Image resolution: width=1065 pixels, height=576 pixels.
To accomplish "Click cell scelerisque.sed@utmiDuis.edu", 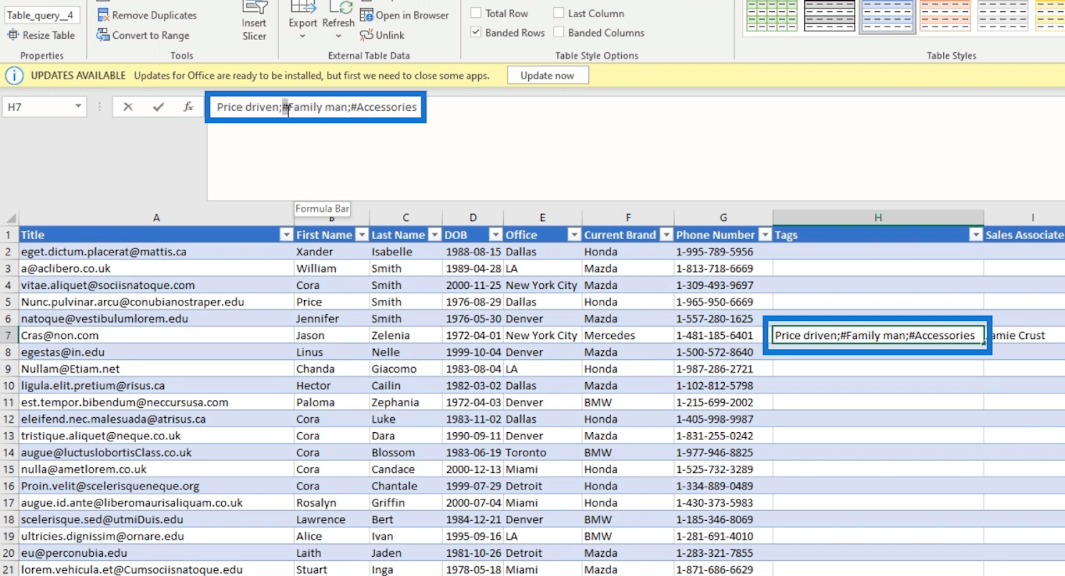I will pyautogui.click(x=156, y=520).
